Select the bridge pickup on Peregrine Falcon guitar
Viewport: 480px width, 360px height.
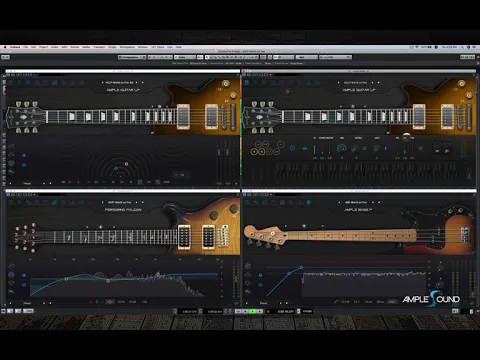point(208,237)
